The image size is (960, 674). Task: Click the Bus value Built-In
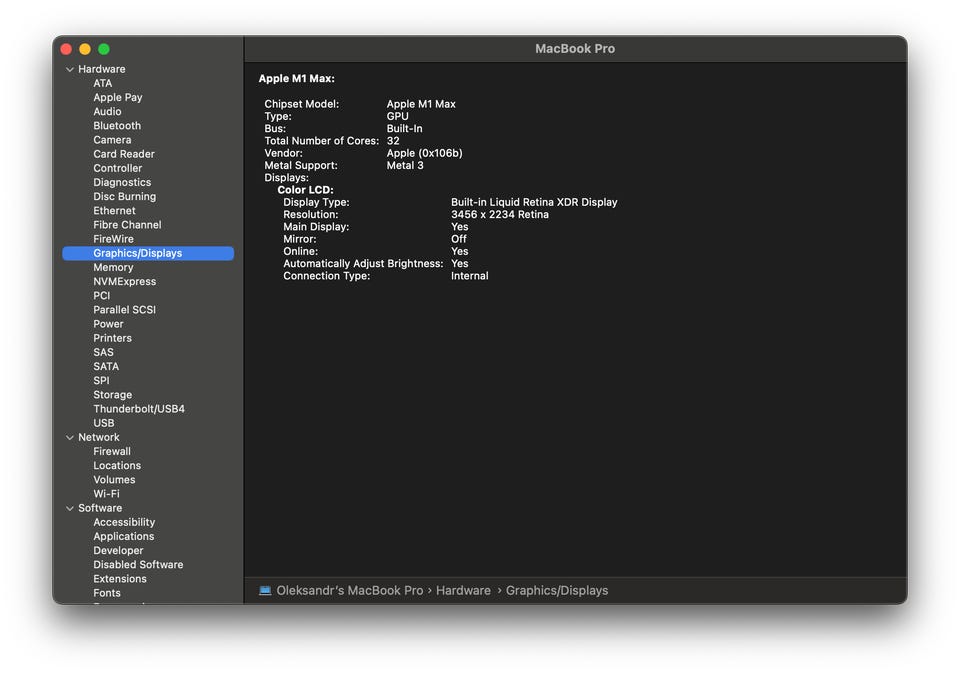[404, 129]
